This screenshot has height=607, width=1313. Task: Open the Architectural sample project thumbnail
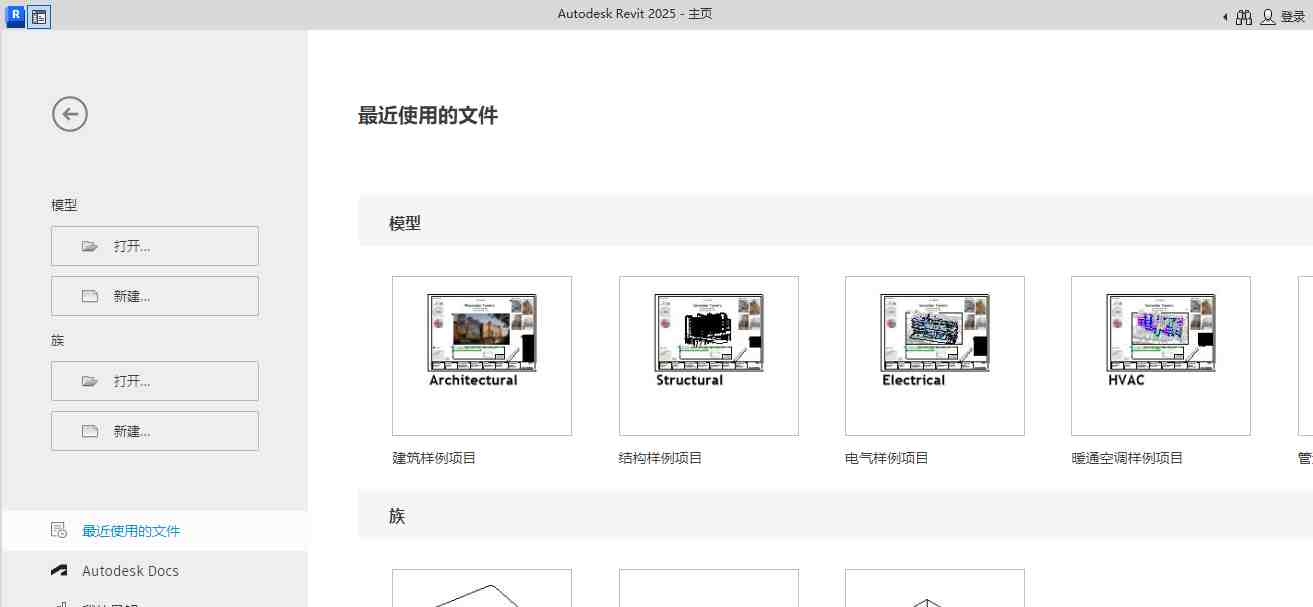pyautogui.click(x=481, y=355)
